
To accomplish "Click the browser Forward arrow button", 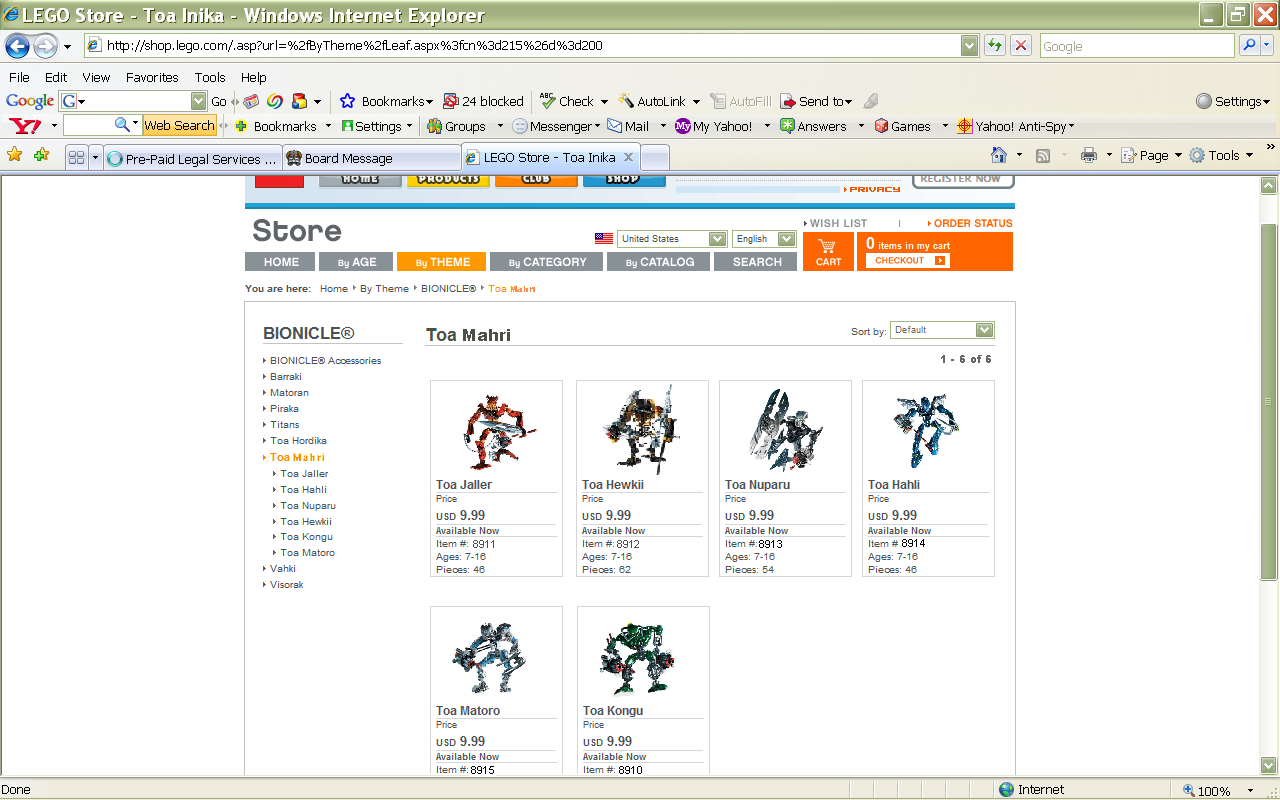I will [45, 46].
